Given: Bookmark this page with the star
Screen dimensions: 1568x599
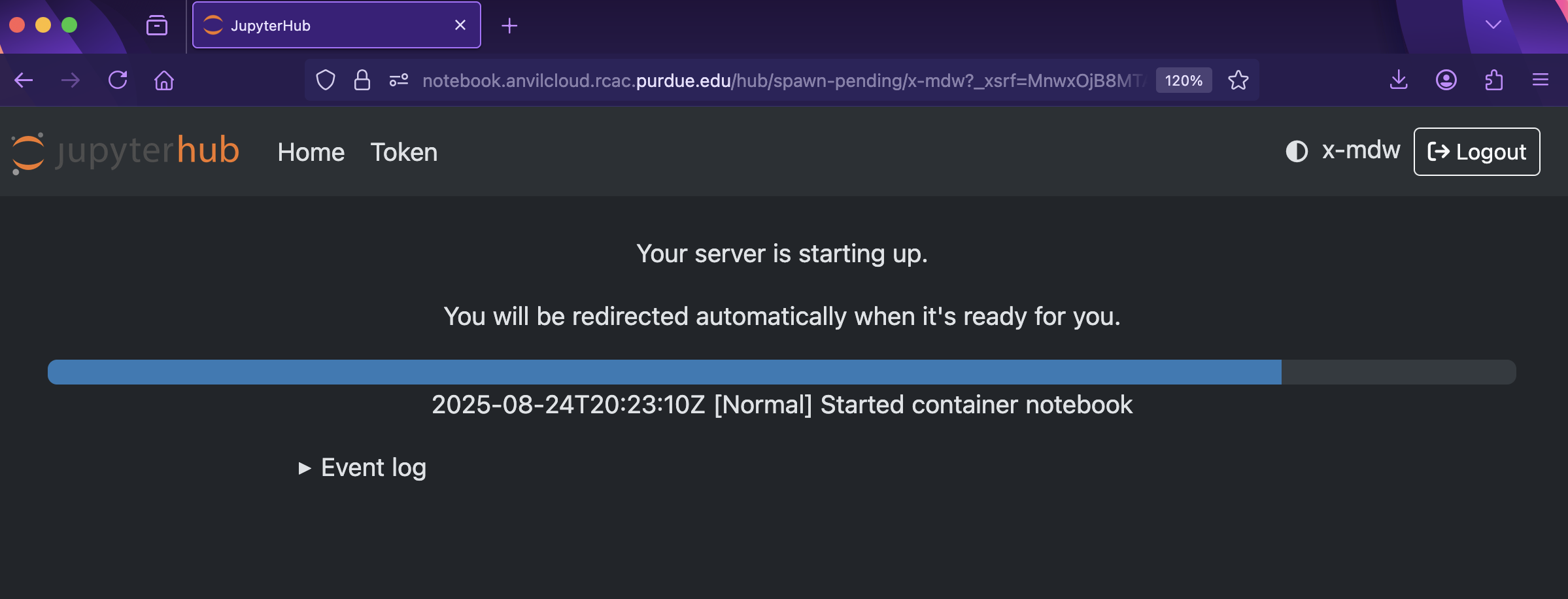Looking at the screenshot, I should 1238,80.
